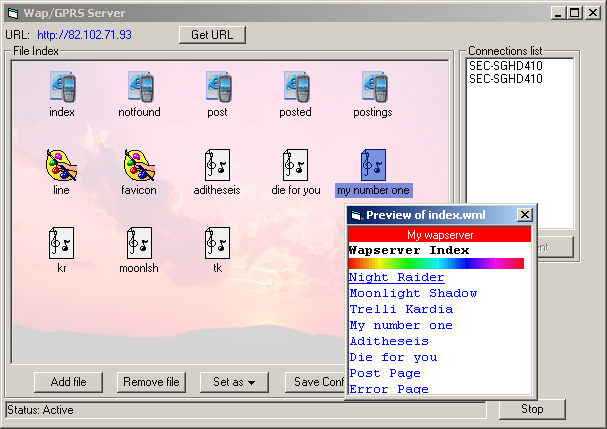The image size is (607, 429).
Task: Select the favicon image icon
Action: click(x=140, y=164)
